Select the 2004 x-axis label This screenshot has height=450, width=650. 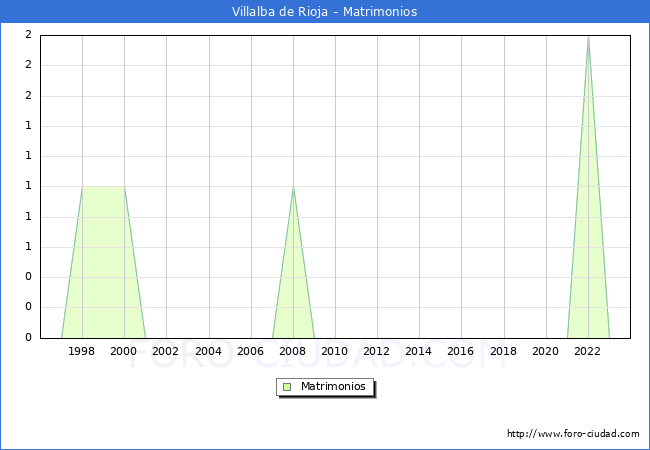208,351
